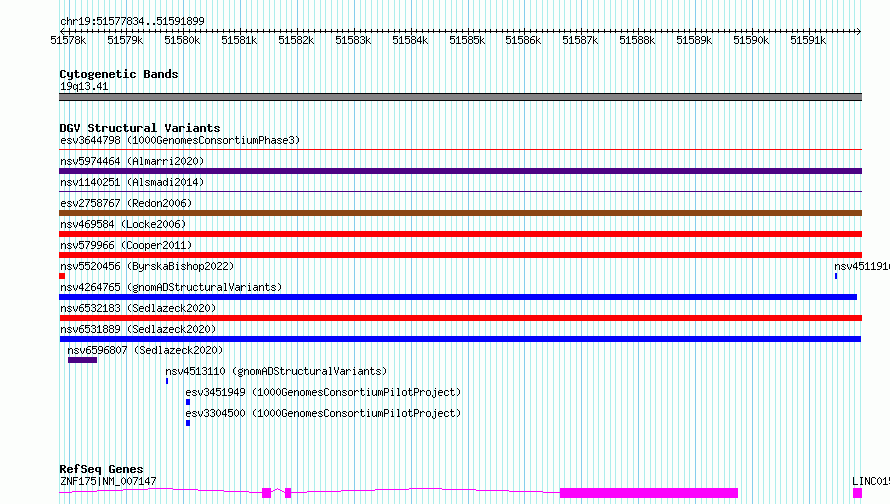Open the RefSeq Genes track heading
Image resolution: width=890 pixels, height=504 pixels.
(x=101, y=469)
